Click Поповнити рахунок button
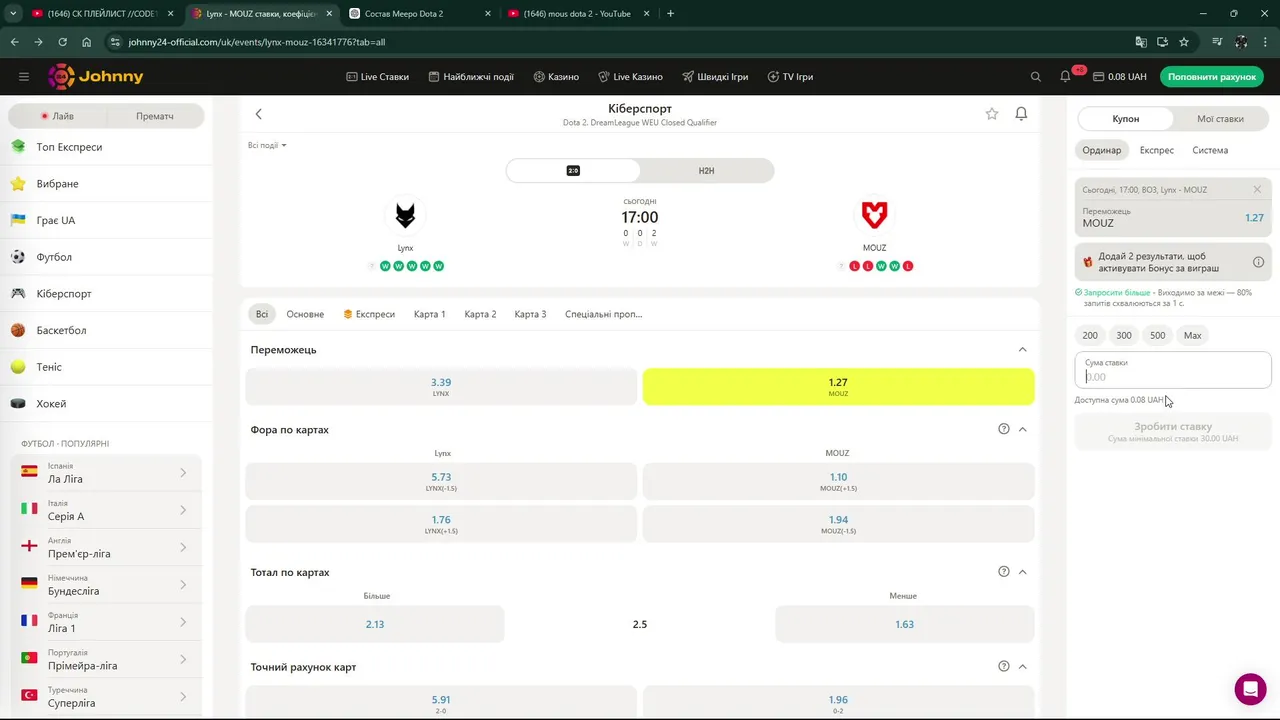 click(1212, 77)
